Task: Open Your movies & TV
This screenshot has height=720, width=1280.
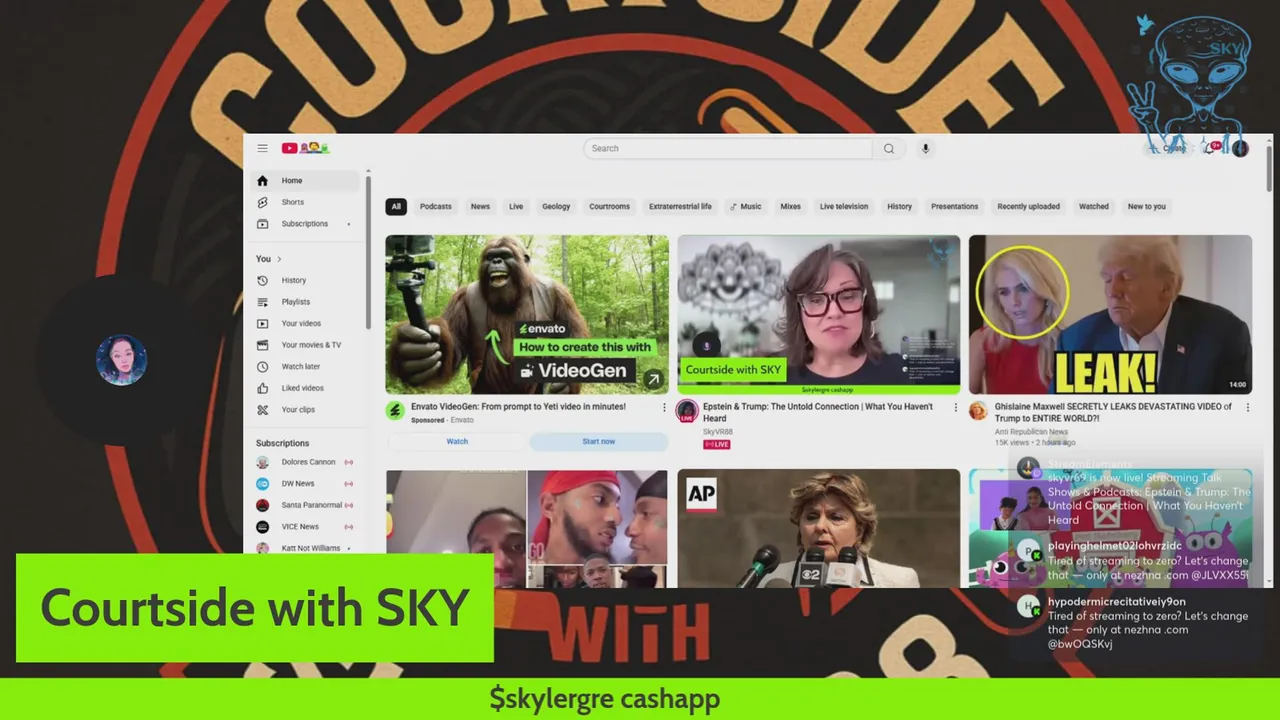Action: (x=303, y=344)
